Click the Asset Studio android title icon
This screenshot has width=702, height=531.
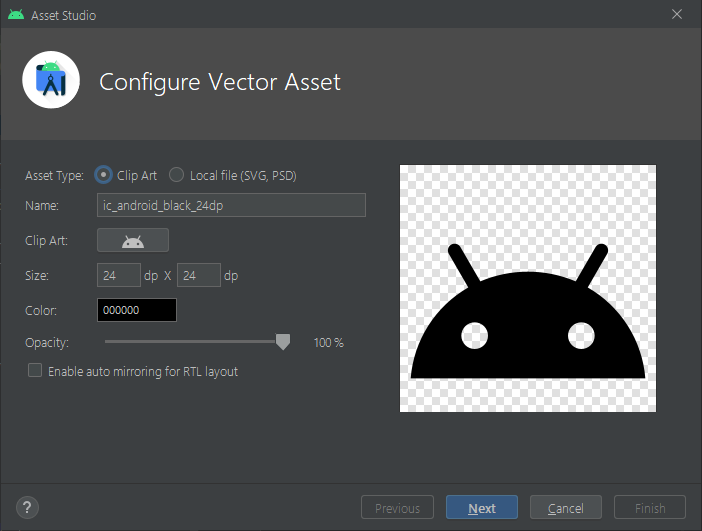[x=16, y=15]
